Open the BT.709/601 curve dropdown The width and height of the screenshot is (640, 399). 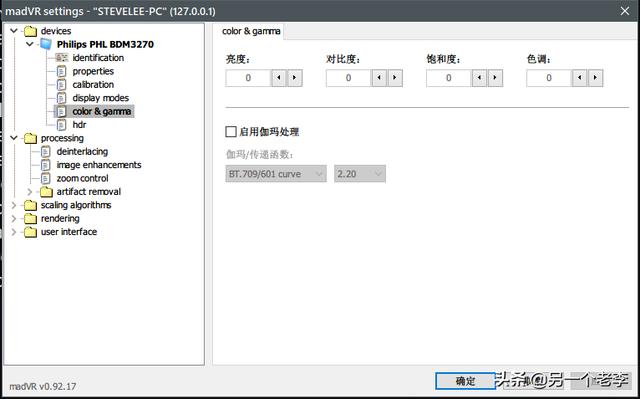[276, 174]
